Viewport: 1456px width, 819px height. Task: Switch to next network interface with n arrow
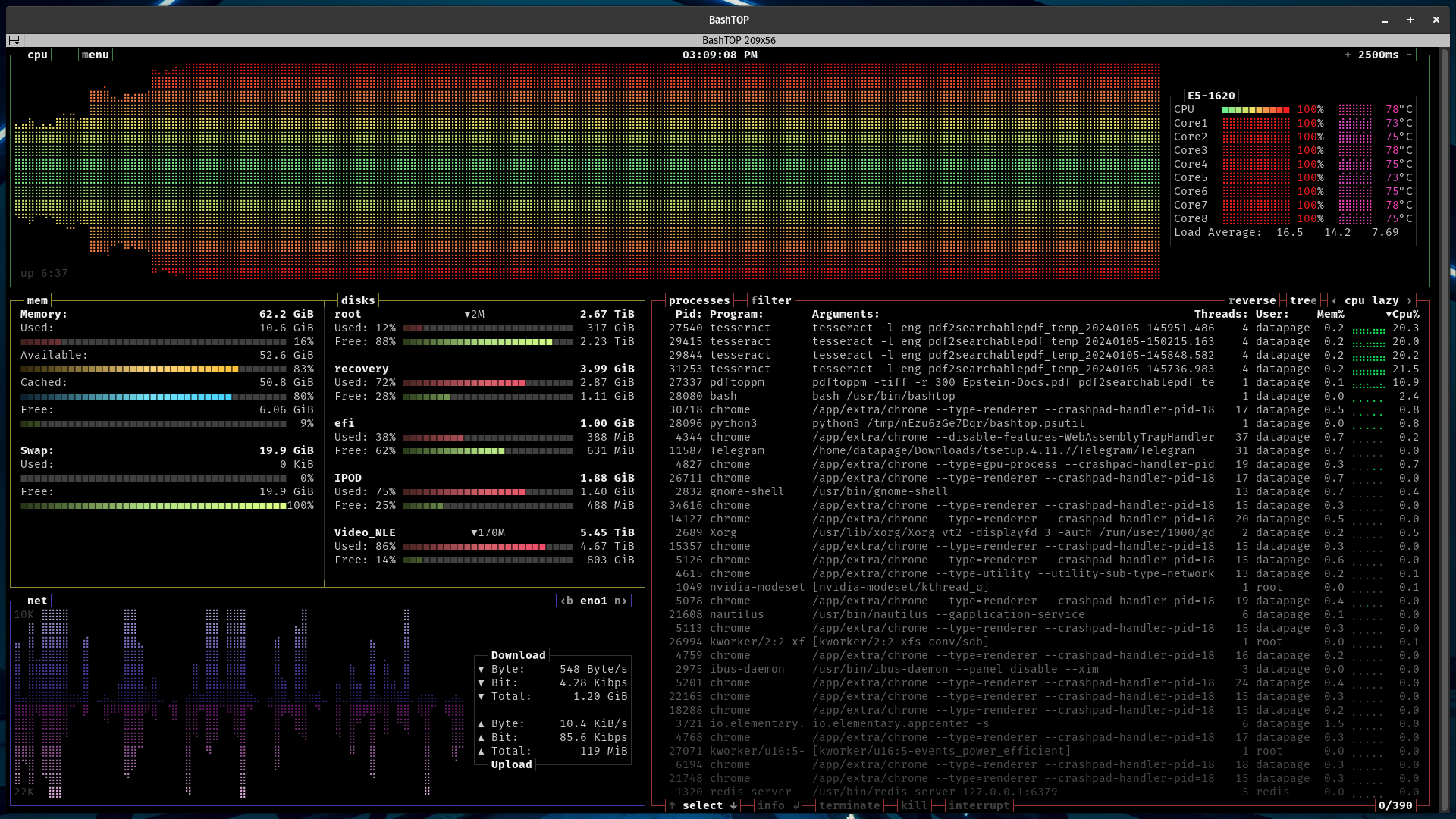pos(621,601)
